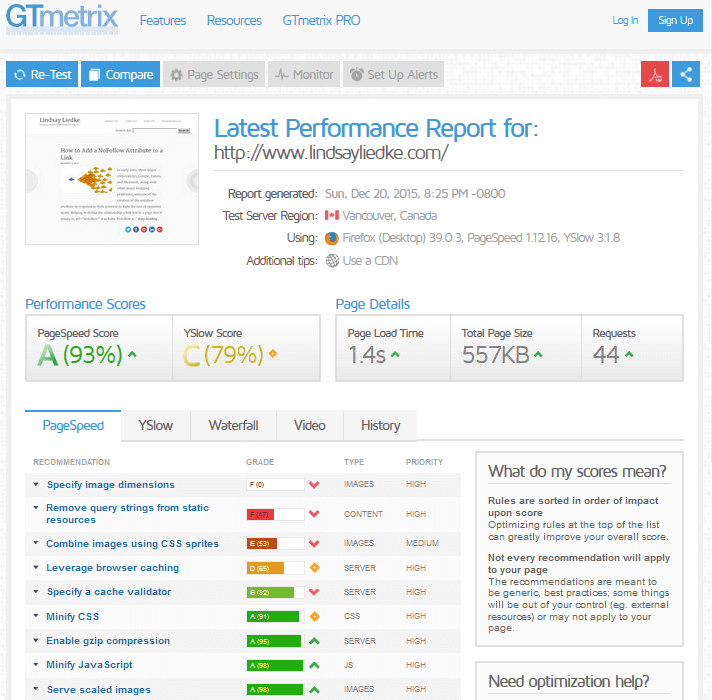The height and width of the screenshot is (700, 712).
Task: Click the Compare button
Action: click(x=120, y=74)
